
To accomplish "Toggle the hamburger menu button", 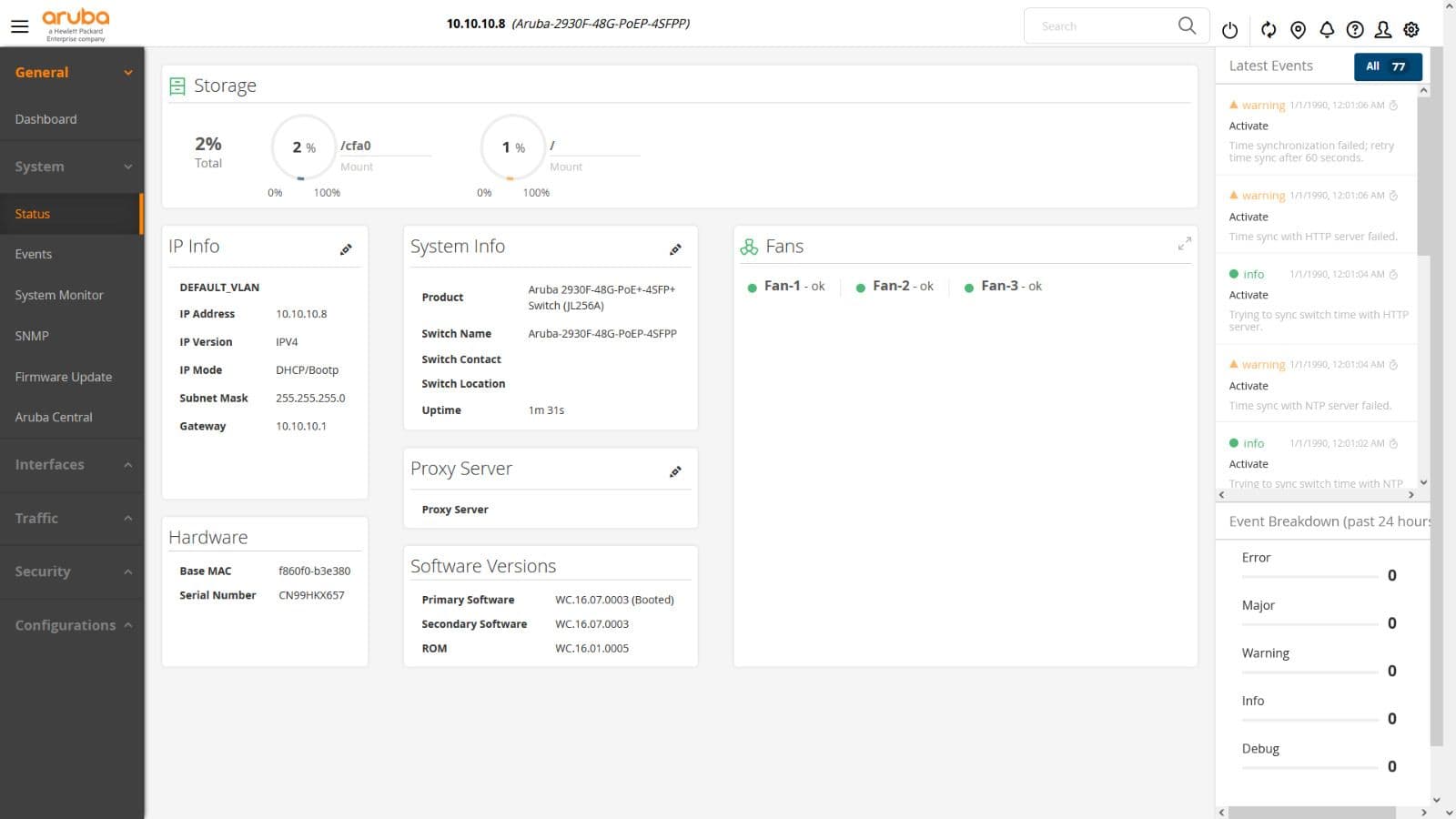I will point(19,26).
